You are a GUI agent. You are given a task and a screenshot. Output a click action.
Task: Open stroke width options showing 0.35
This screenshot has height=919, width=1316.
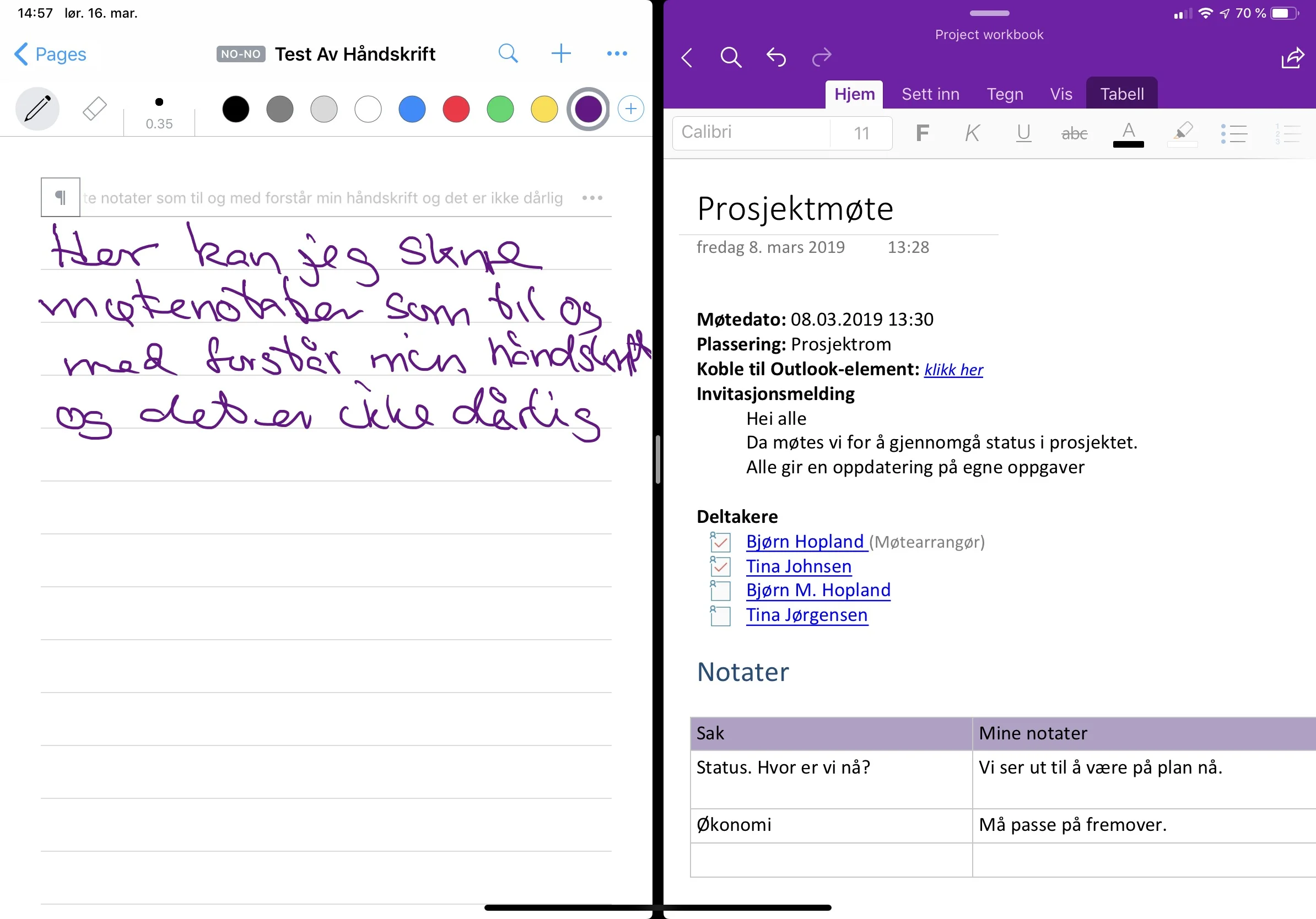coord(159,112)
